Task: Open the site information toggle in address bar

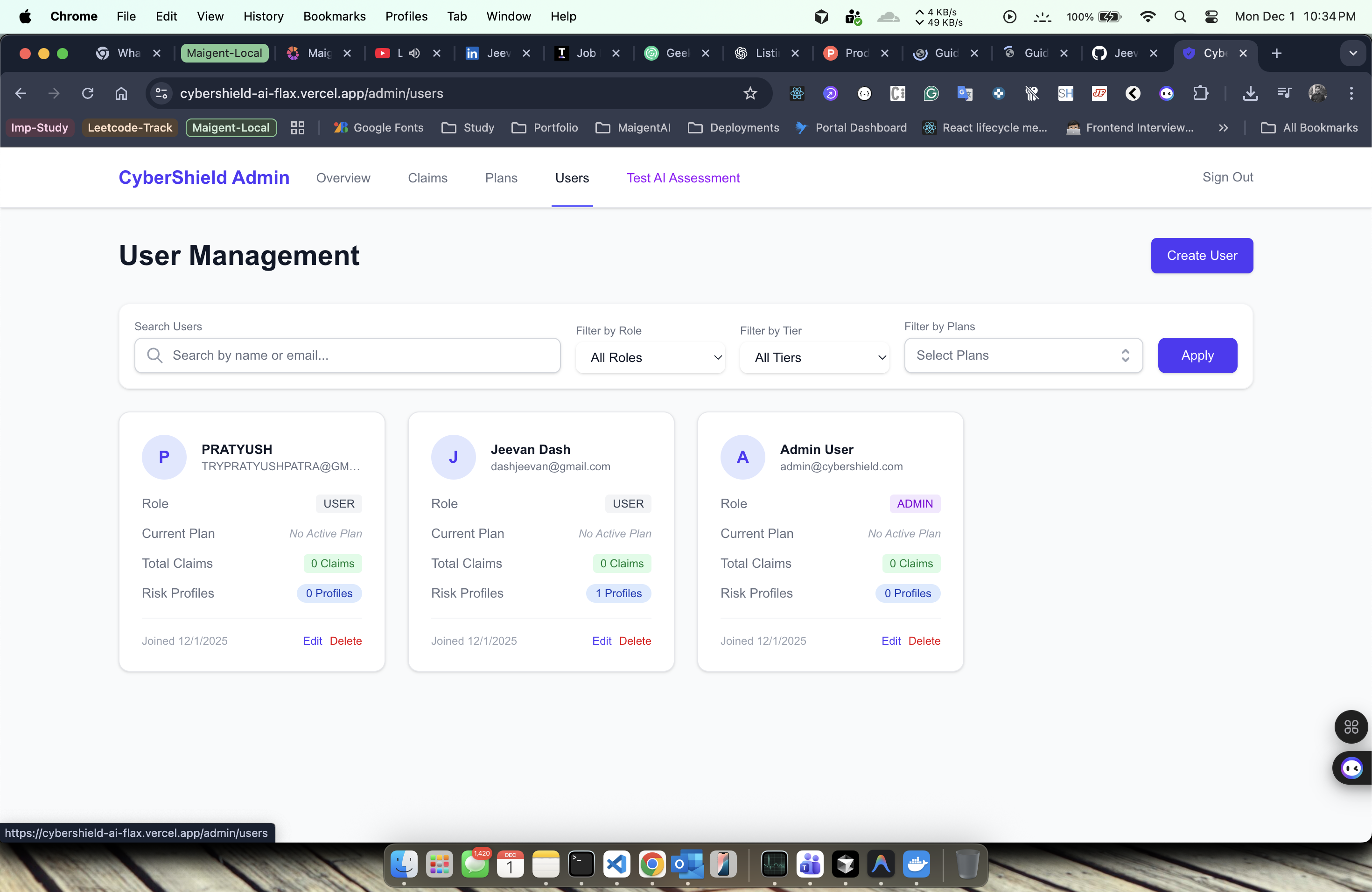Action: (x=161, y=93)
